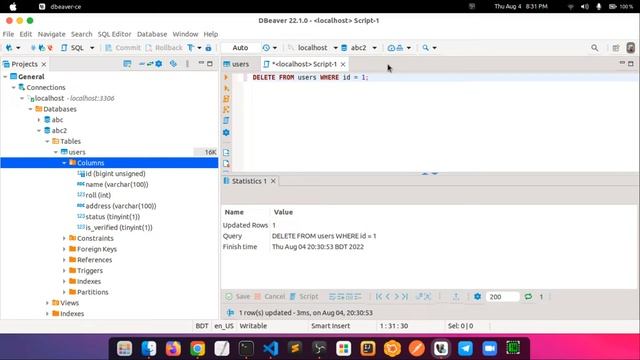640x360 pixels.
Task: Execute SQL statement with the orange arrow icon
Action: [x=226, y=77]
